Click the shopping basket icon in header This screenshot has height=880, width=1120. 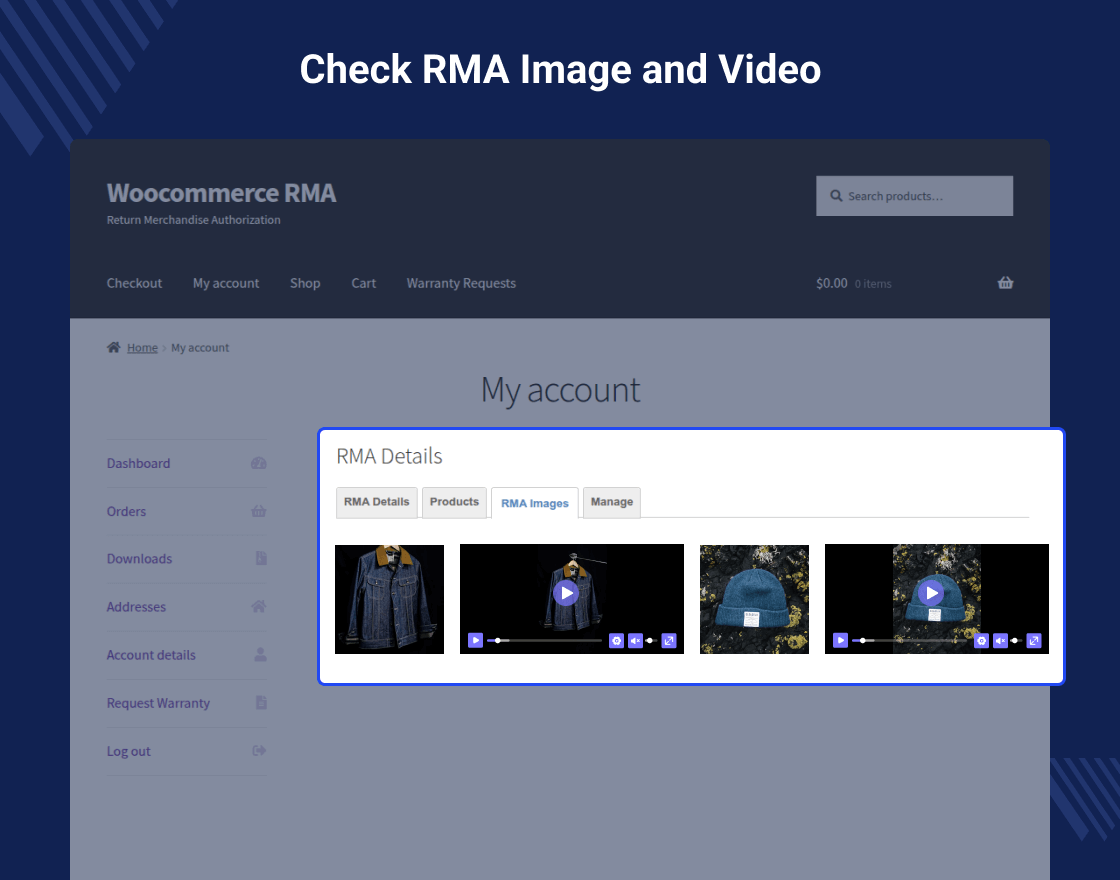tap(1005, 283)
